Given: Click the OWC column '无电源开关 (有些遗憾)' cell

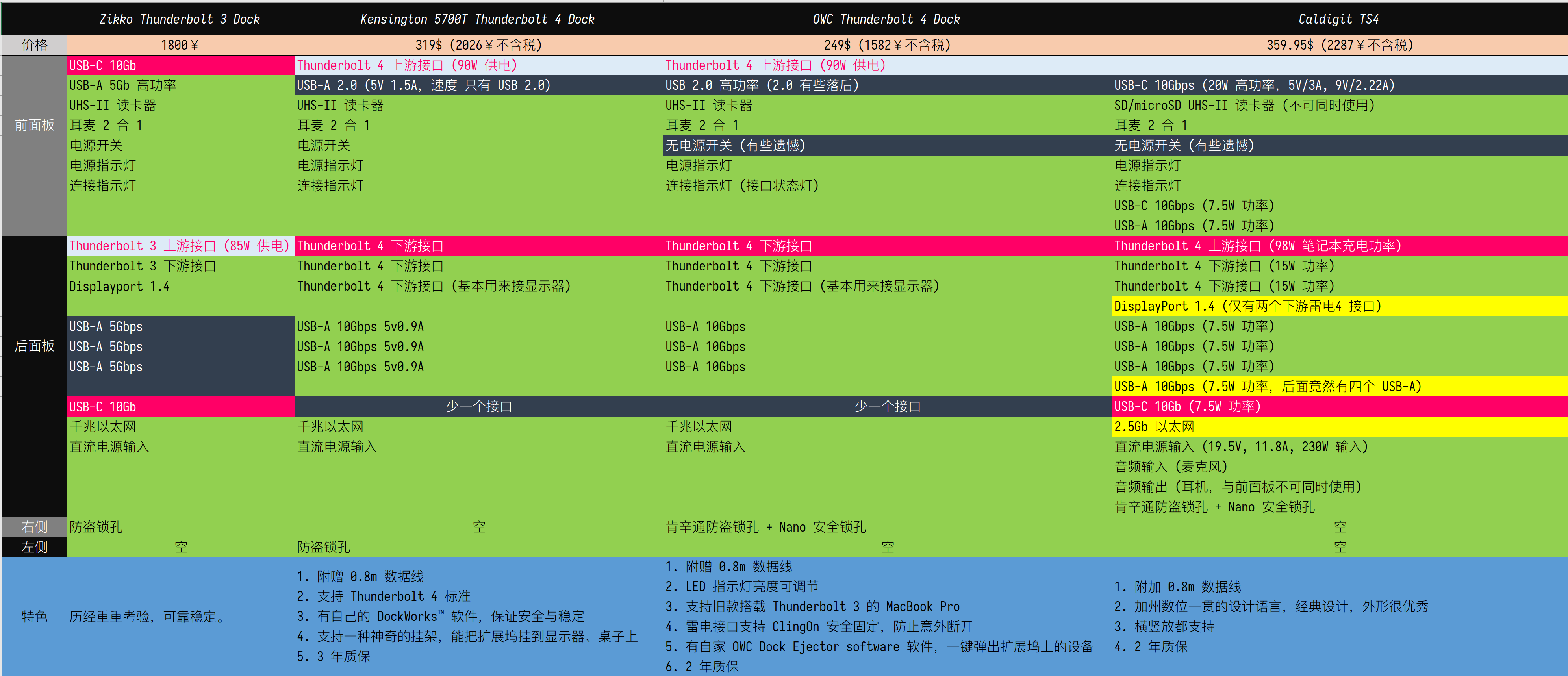Looking at the screenshot, I should [887, 145].
